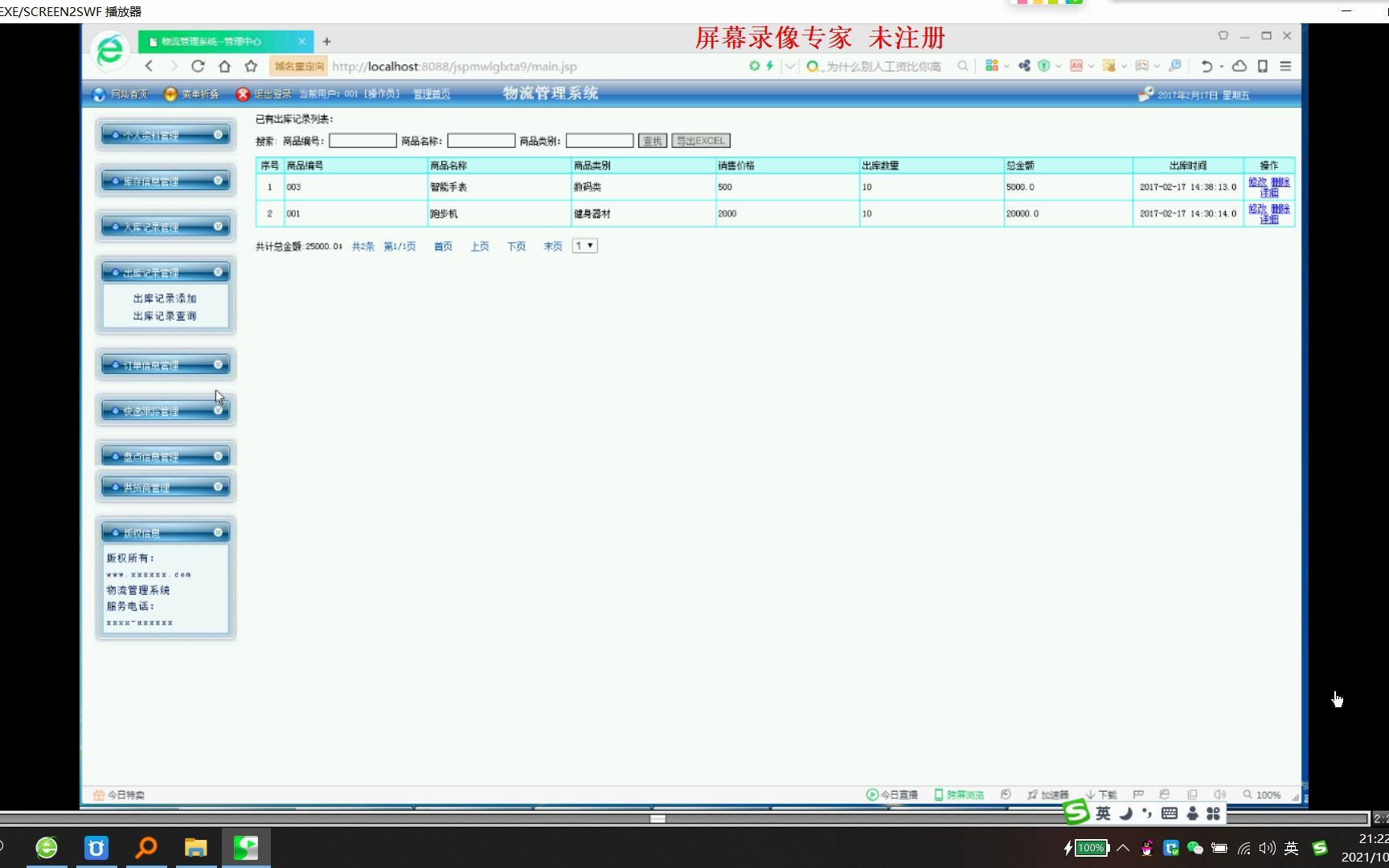Click the 今日直播 playback icon
Screen dimensions: 1389x868
point(872,794)
